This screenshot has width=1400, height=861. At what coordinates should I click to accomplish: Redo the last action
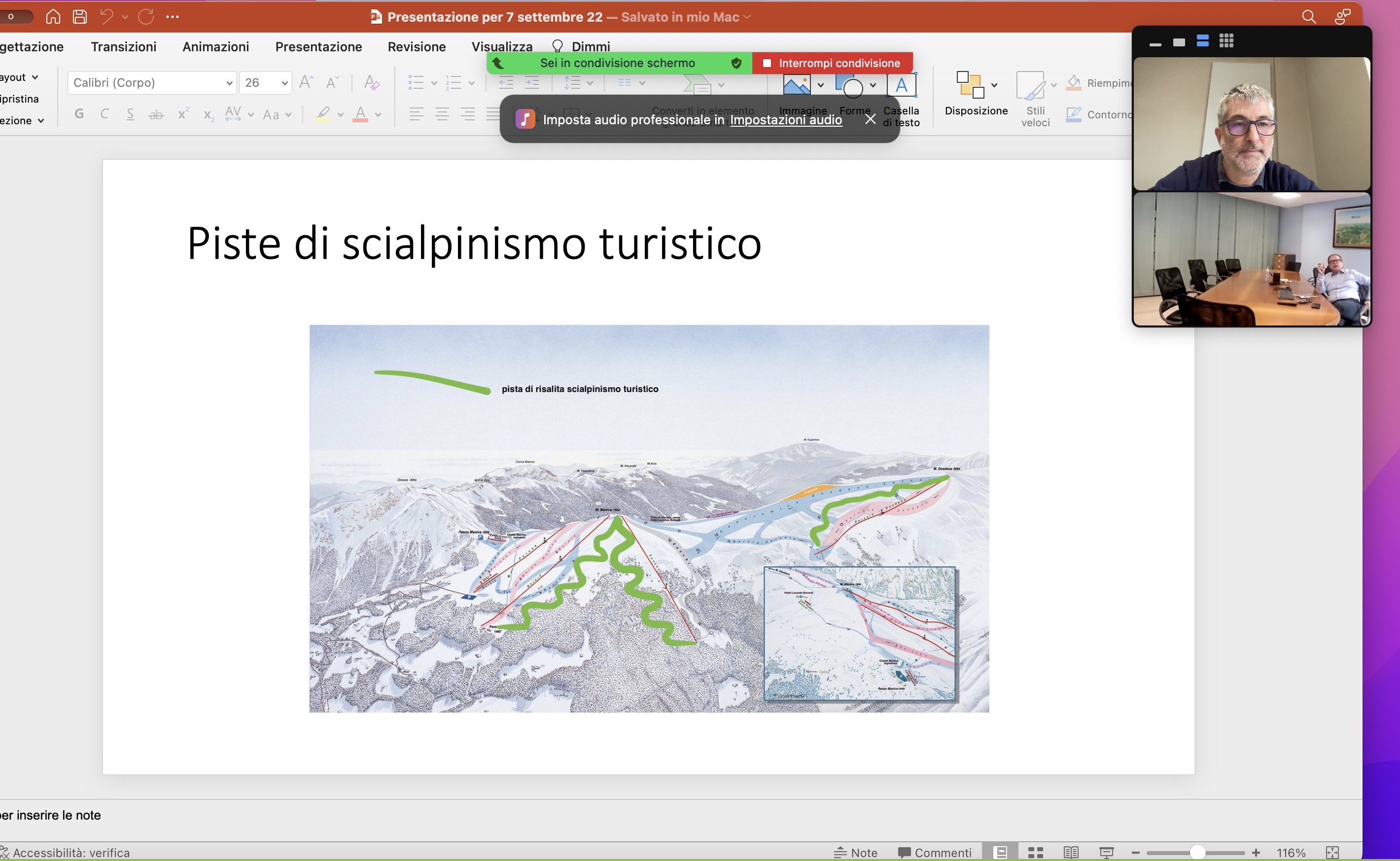click(146, 16)
